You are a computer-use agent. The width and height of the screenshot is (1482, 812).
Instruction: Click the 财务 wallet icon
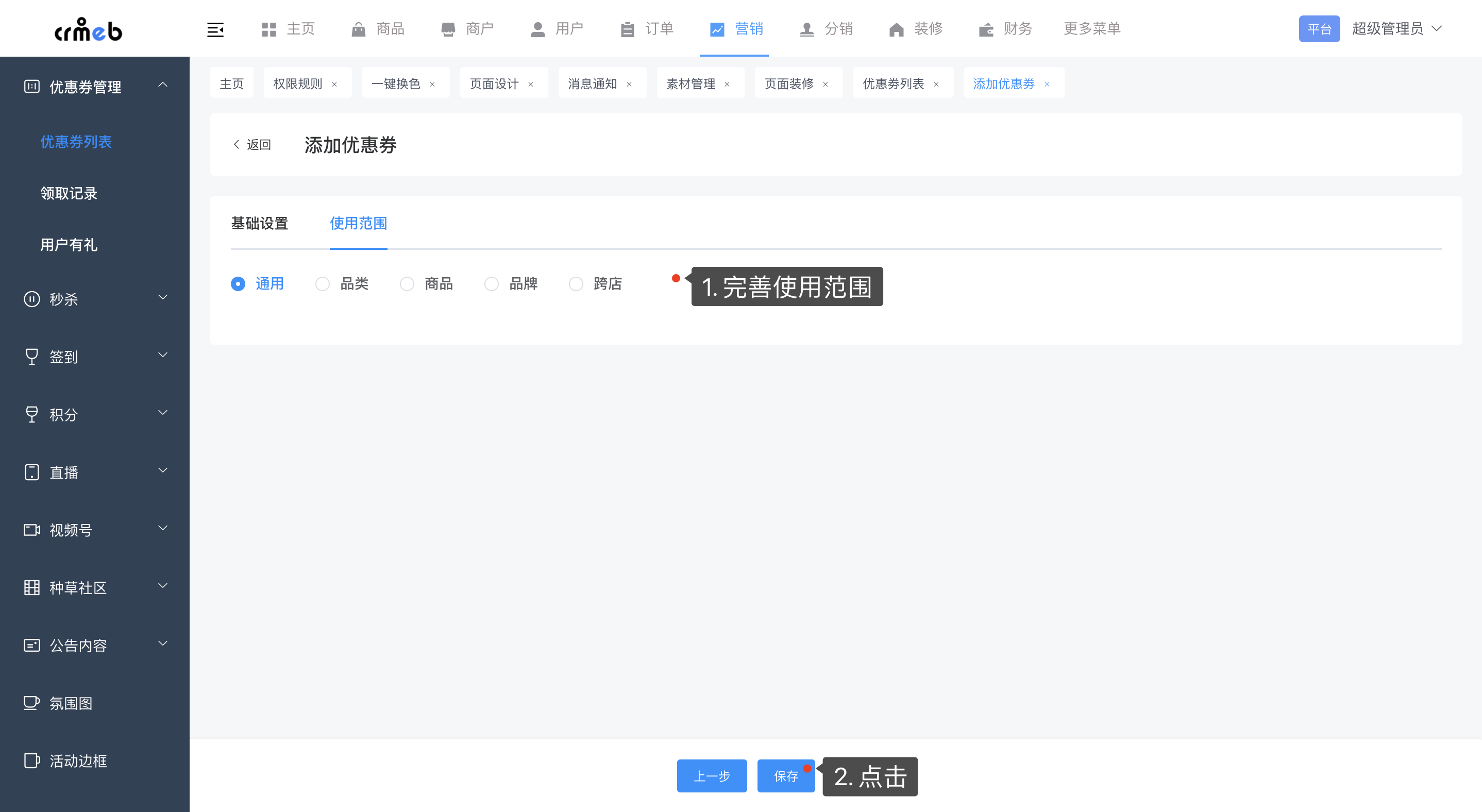pos(986,29)
